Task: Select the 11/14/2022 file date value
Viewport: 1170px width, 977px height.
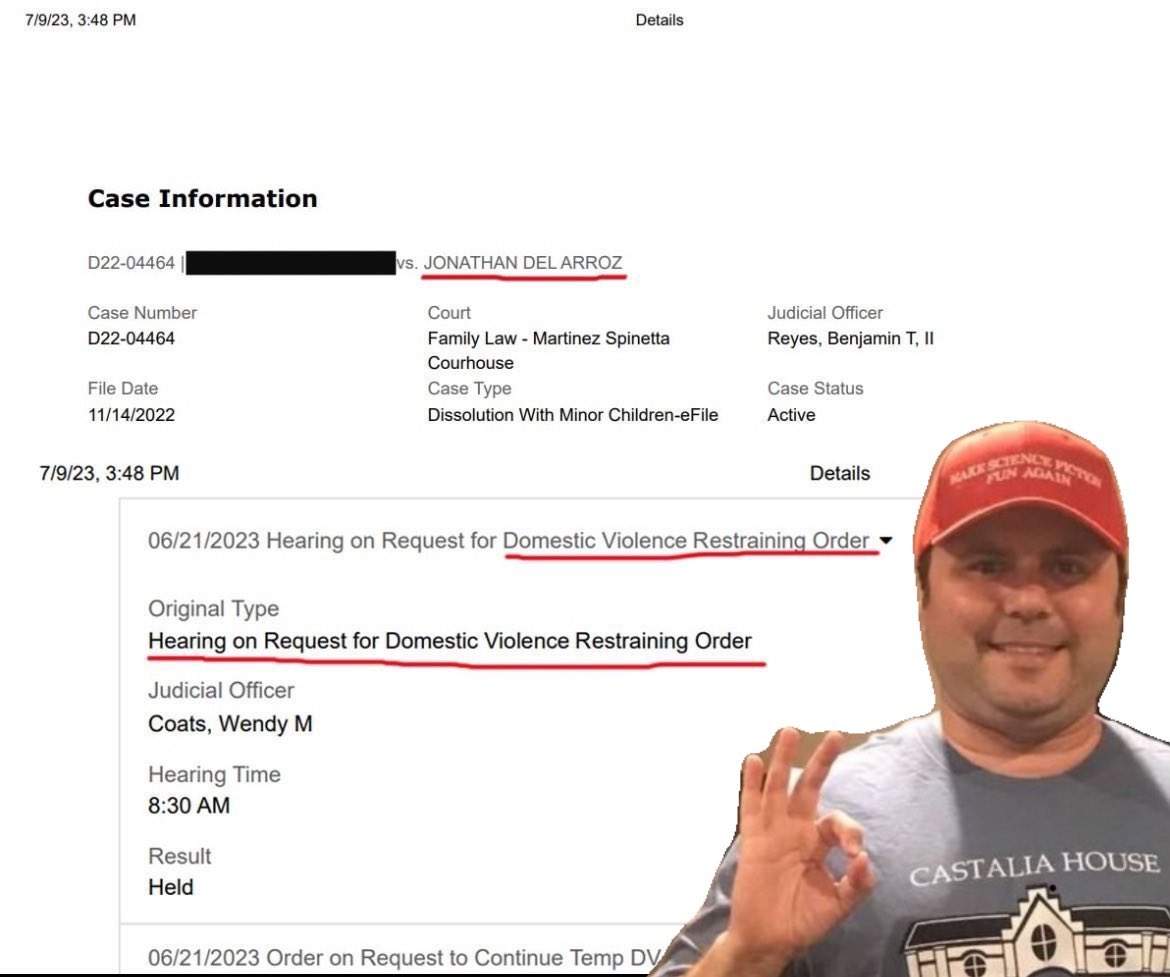Action: [131, 414]
